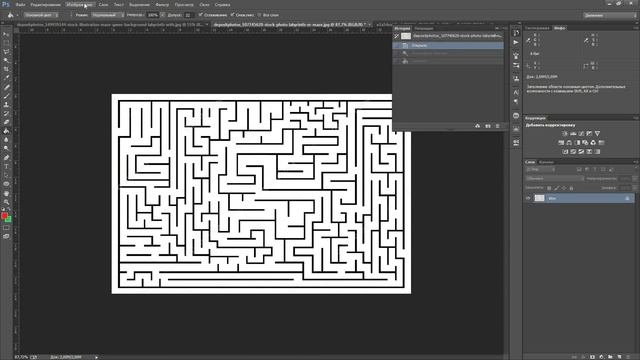The width and height of the screenshot is (640, 360).
Task: Select the Eyedropper tool
Action: (x=6, y=78)
